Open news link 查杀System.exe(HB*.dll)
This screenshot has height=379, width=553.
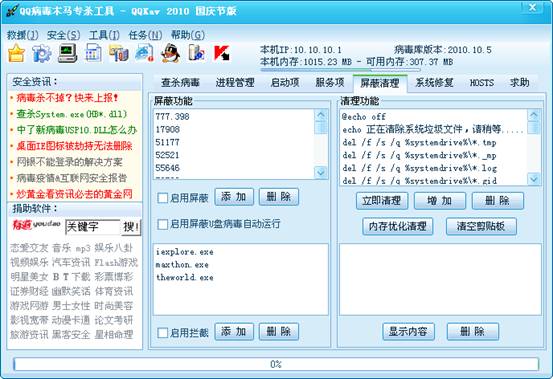(x=72, y=114)
